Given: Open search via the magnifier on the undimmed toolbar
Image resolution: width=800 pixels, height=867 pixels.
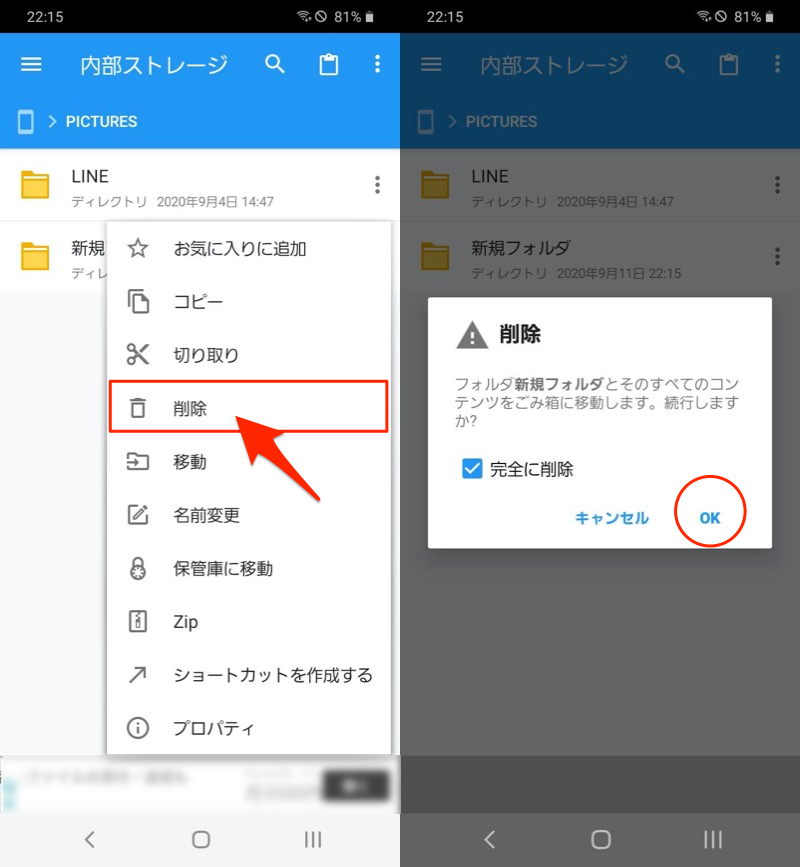Looking at the screenshot, I should point(275,65).
